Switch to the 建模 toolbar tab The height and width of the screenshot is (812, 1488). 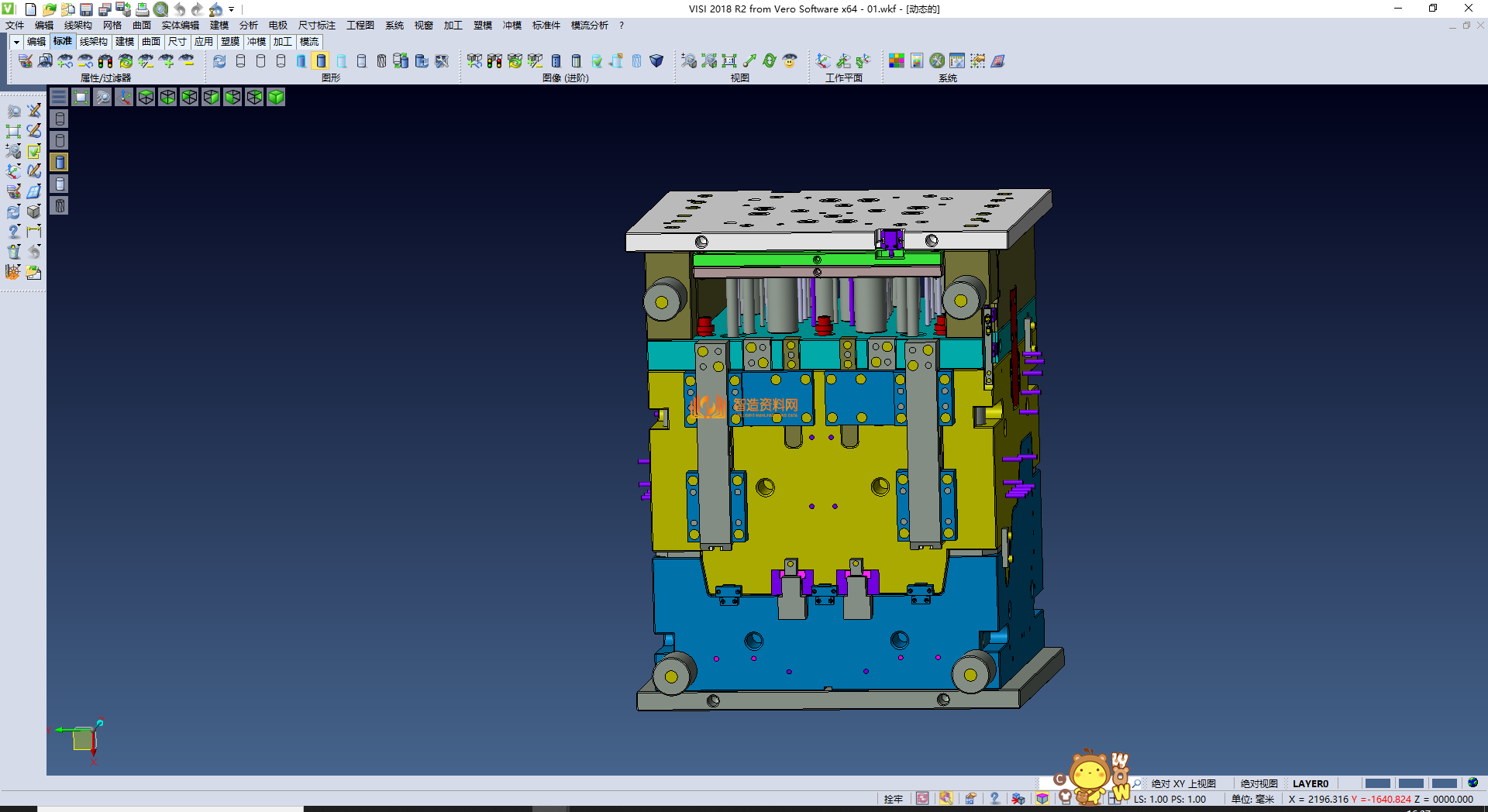[x=125, y=42]
